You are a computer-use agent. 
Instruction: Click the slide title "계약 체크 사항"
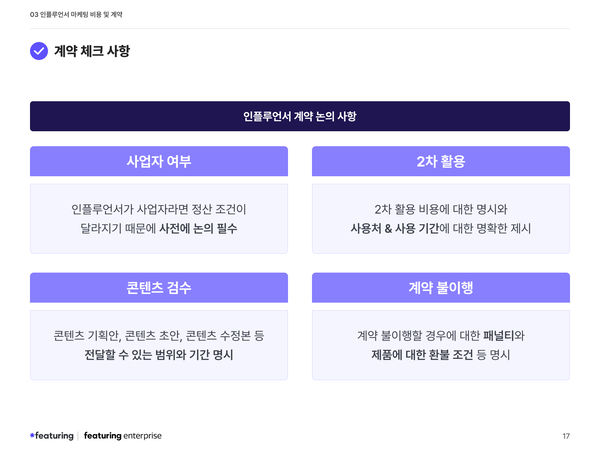click(92, 51)
